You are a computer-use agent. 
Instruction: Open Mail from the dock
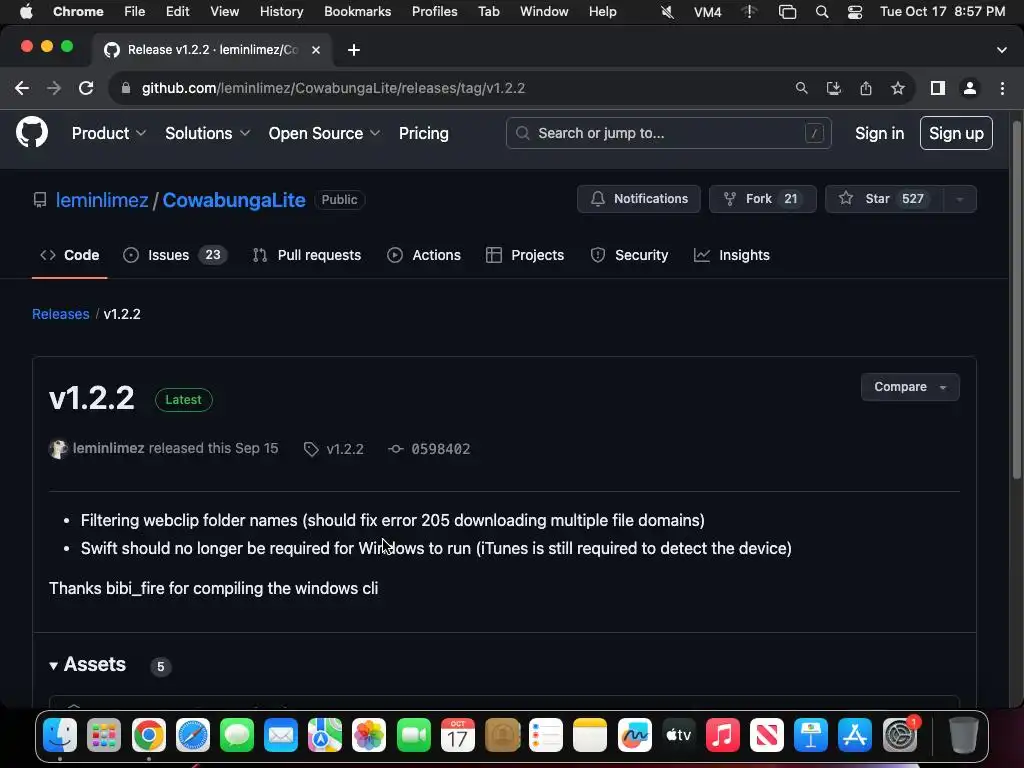(281, 735)
